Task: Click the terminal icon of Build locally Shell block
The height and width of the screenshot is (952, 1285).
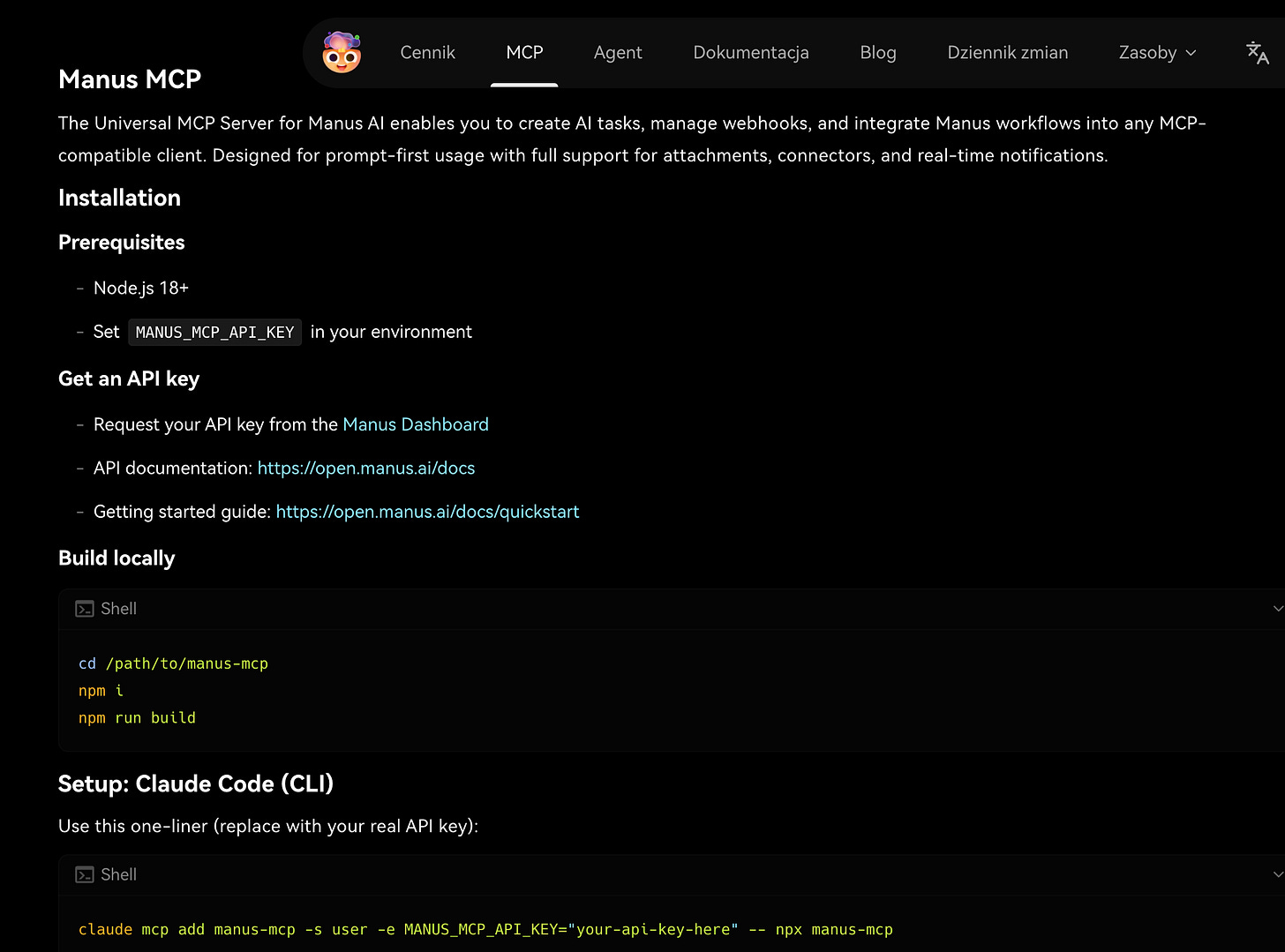Action: (85, 609)
